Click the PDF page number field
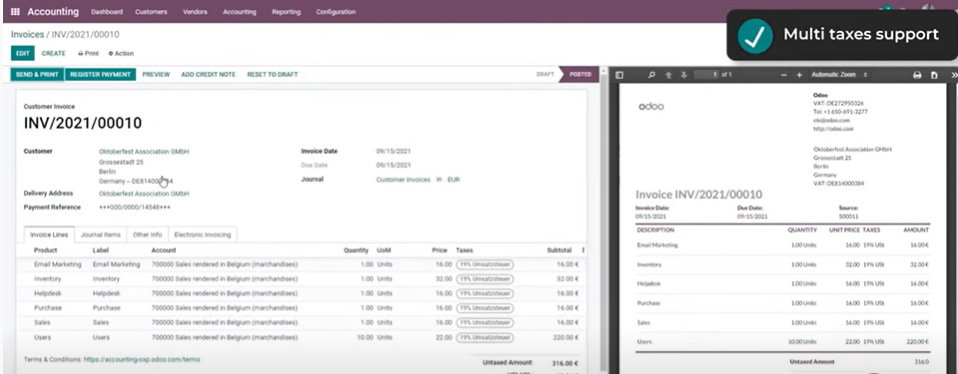Viewport: 958px width, 374px height. click(x=707, y=75)
